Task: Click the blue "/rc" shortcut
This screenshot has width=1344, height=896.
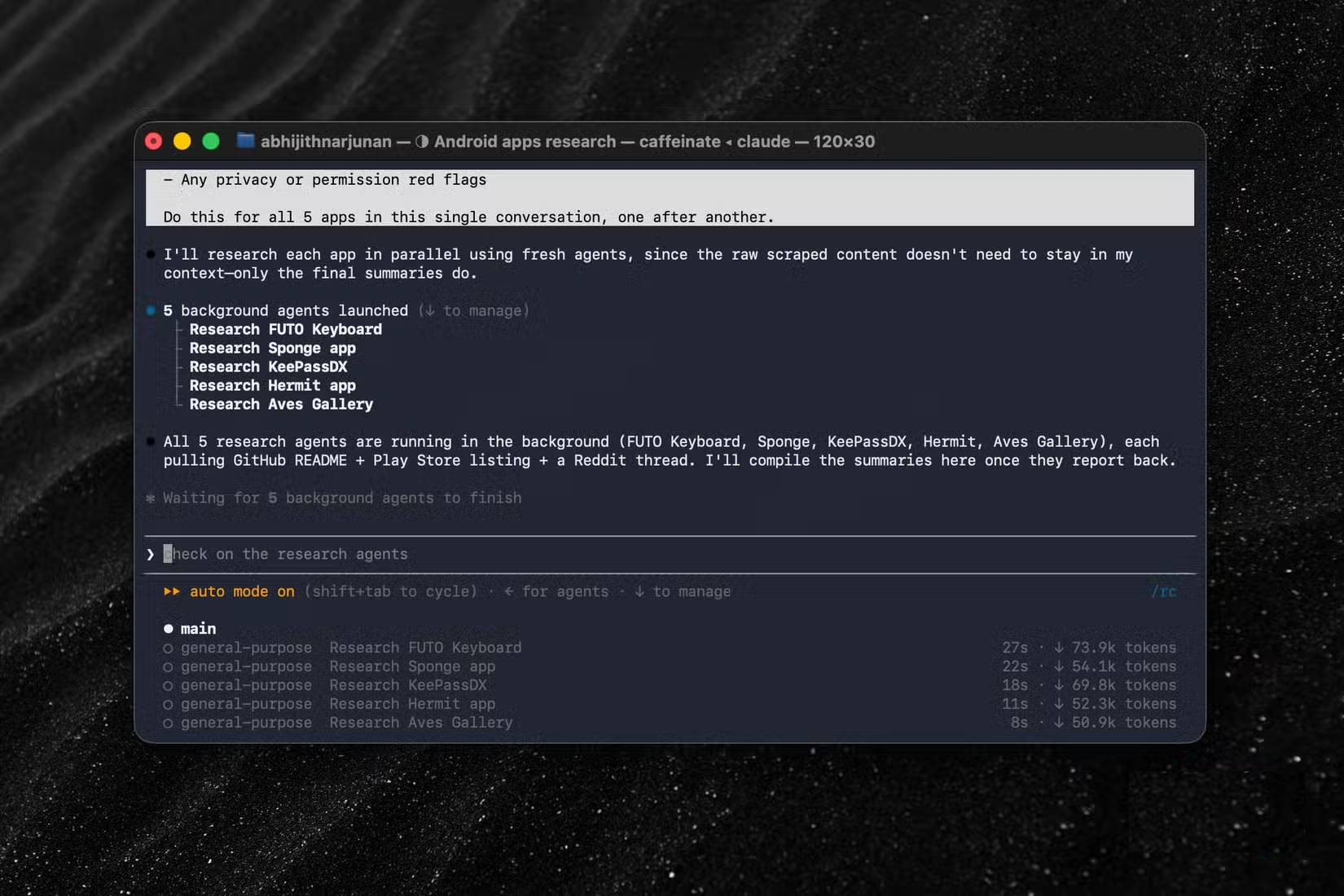Action: tap(1164, 591)
